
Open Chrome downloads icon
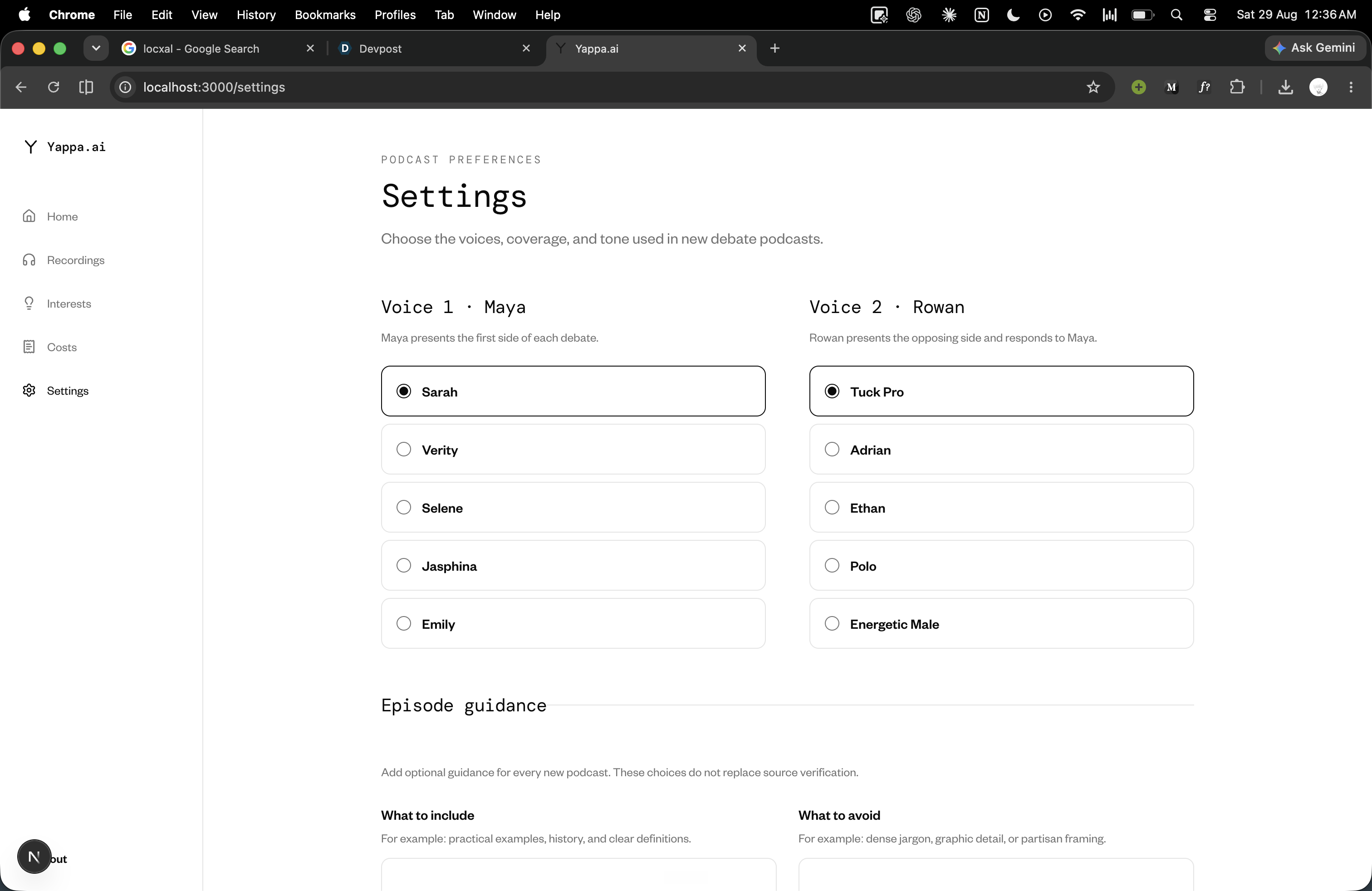click(x=1285, y=87)
